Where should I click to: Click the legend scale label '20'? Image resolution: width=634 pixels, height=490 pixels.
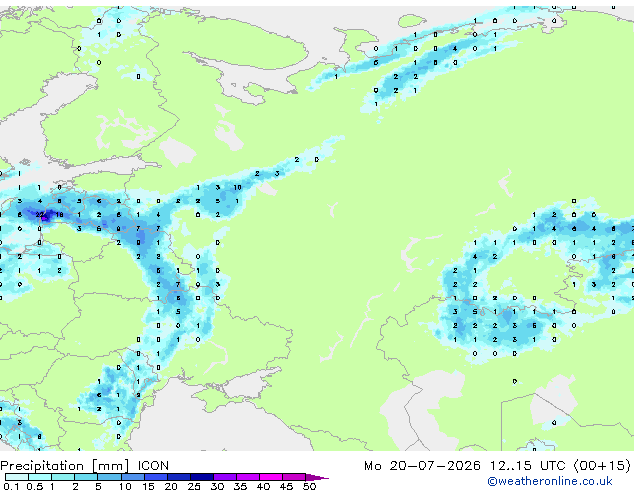tap(171, 486)
